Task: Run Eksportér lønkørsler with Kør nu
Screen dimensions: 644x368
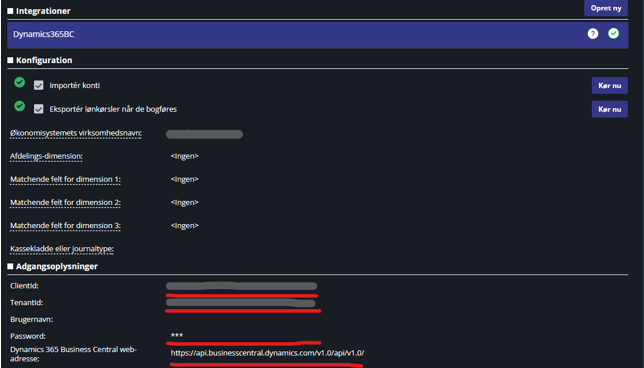Action: coord(610,109)
